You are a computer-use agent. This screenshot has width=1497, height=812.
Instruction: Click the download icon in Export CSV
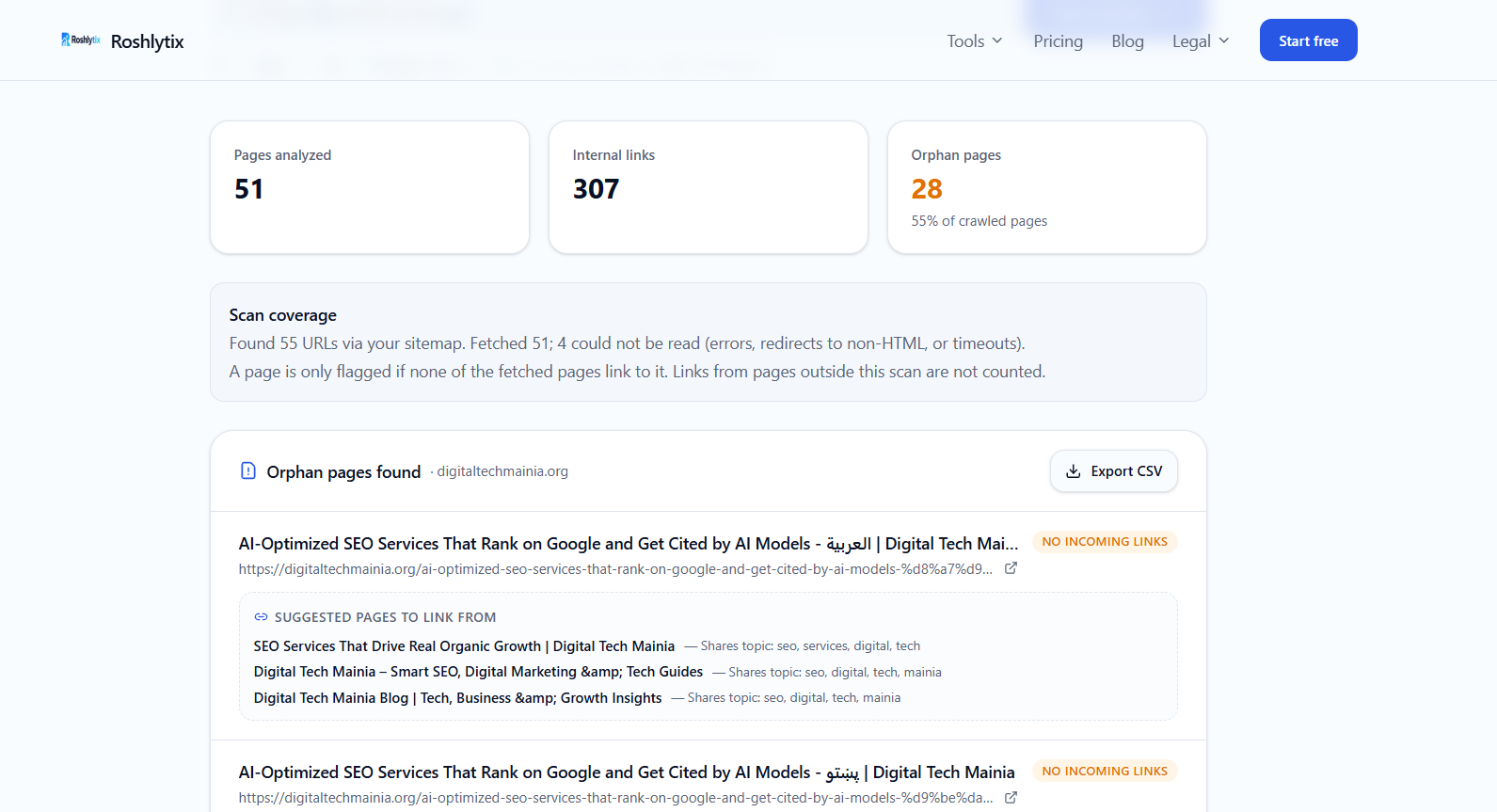click(x=1073, y=471)
